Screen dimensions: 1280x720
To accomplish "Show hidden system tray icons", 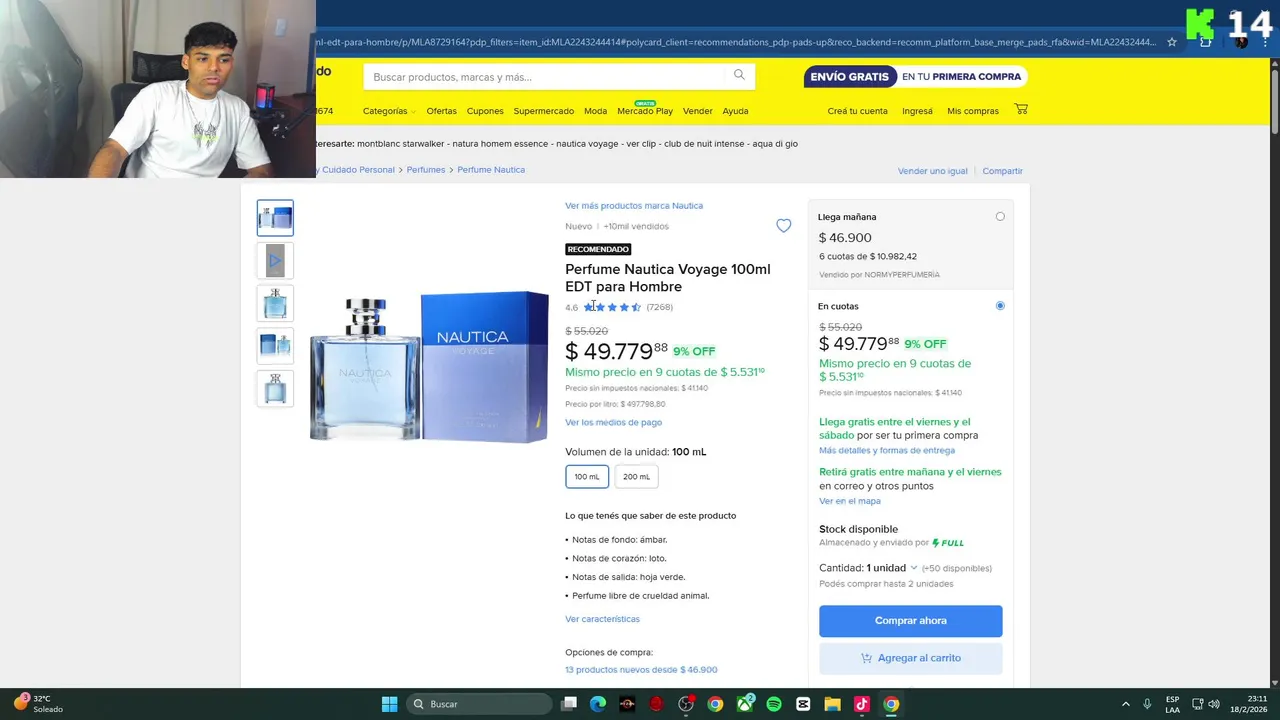I will pos(1125,704).
